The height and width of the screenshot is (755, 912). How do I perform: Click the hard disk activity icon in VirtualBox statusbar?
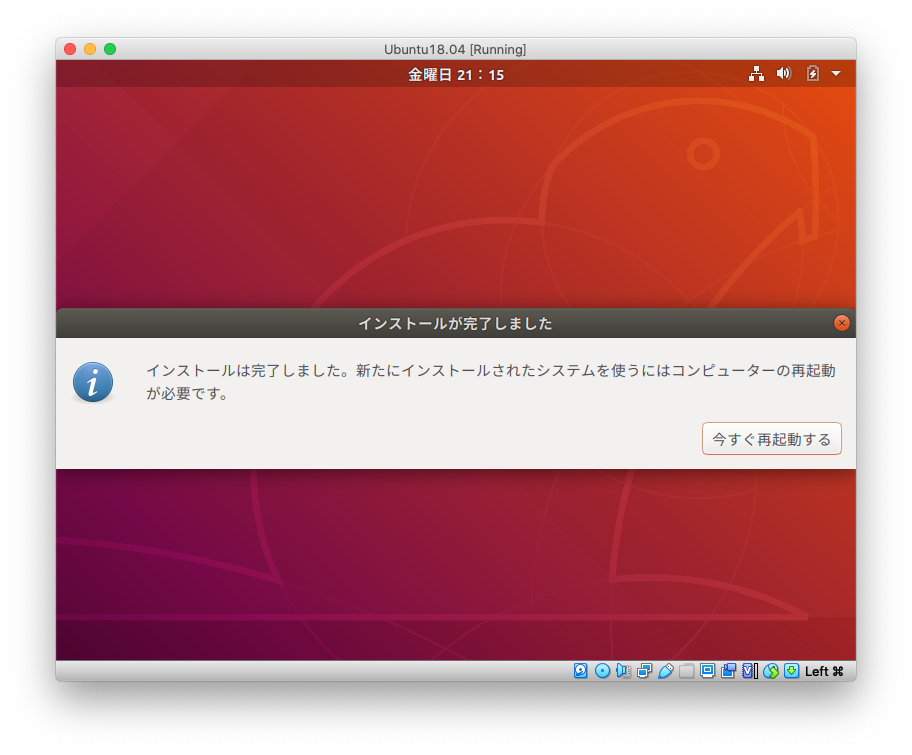tap(580, 671)
